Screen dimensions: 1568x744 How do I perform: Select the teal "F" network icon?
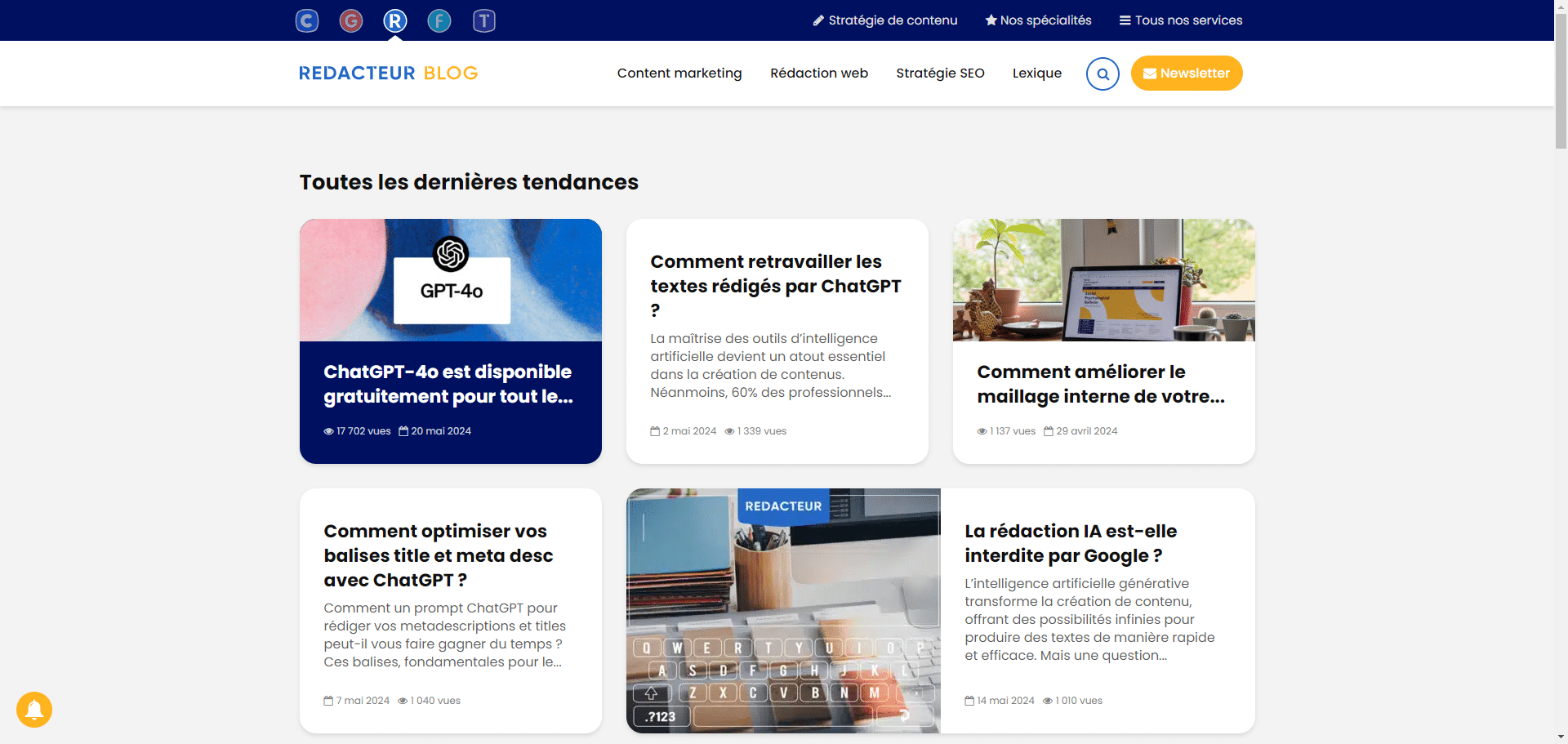point(439,20)
